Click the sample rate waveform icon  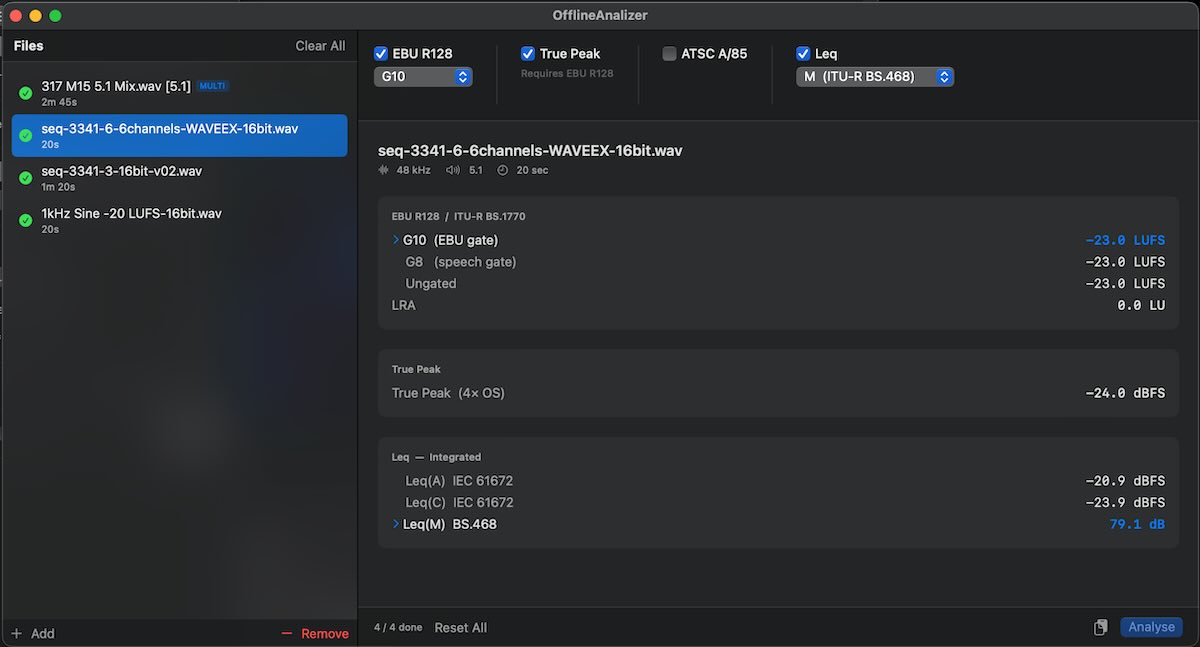(383, 170)
